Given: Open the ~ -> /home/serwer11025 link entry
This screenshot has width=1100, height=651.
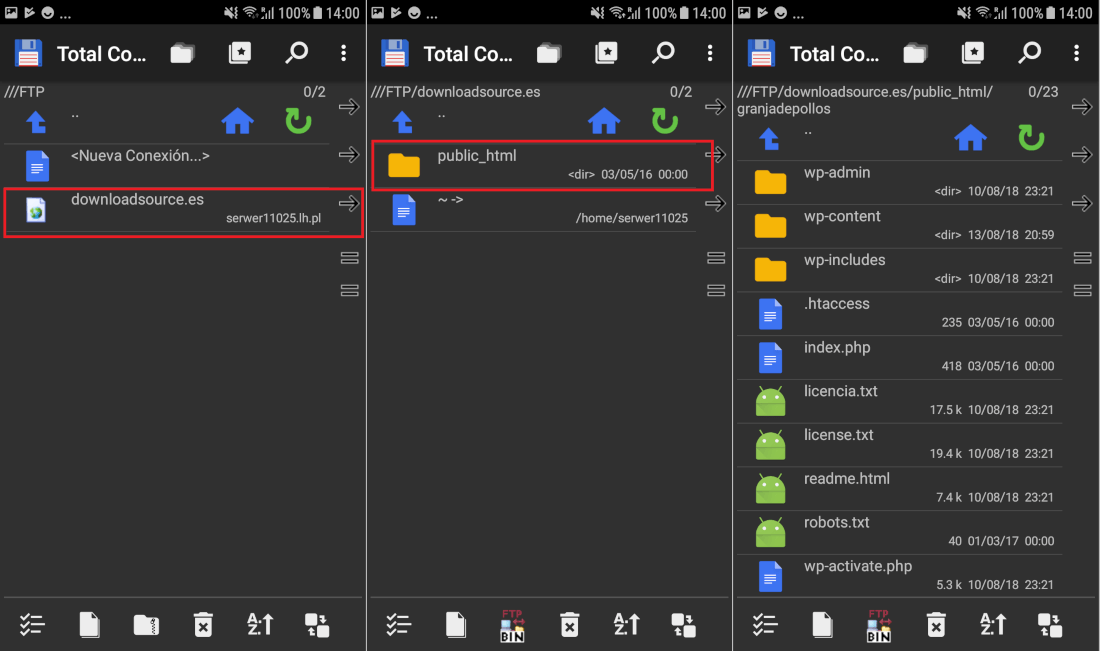Looking at the screenshot, I should point(534,210).
